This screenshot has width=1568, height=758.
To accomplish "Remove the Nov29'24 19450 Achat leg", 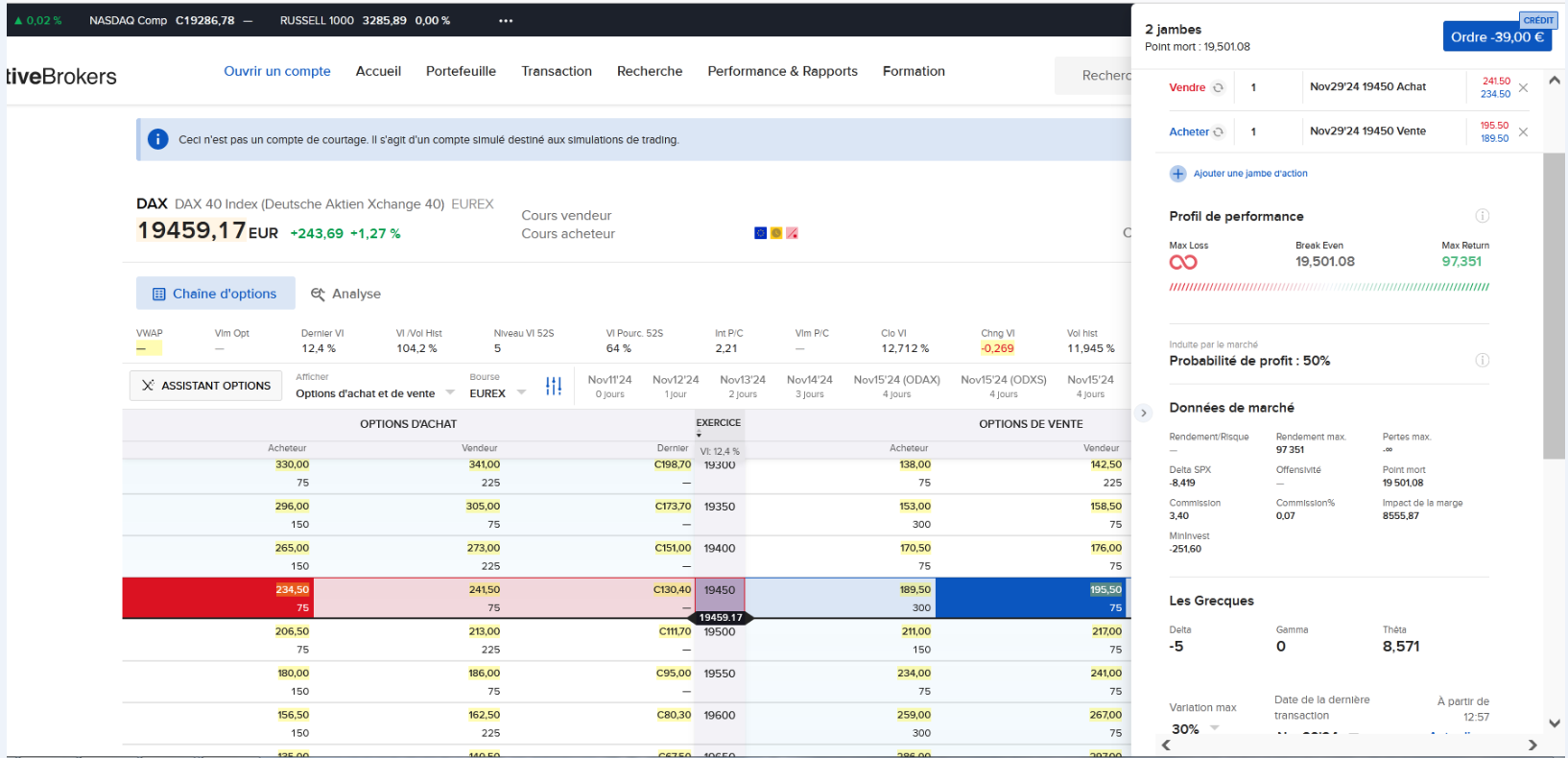I will click(1523, 88).
